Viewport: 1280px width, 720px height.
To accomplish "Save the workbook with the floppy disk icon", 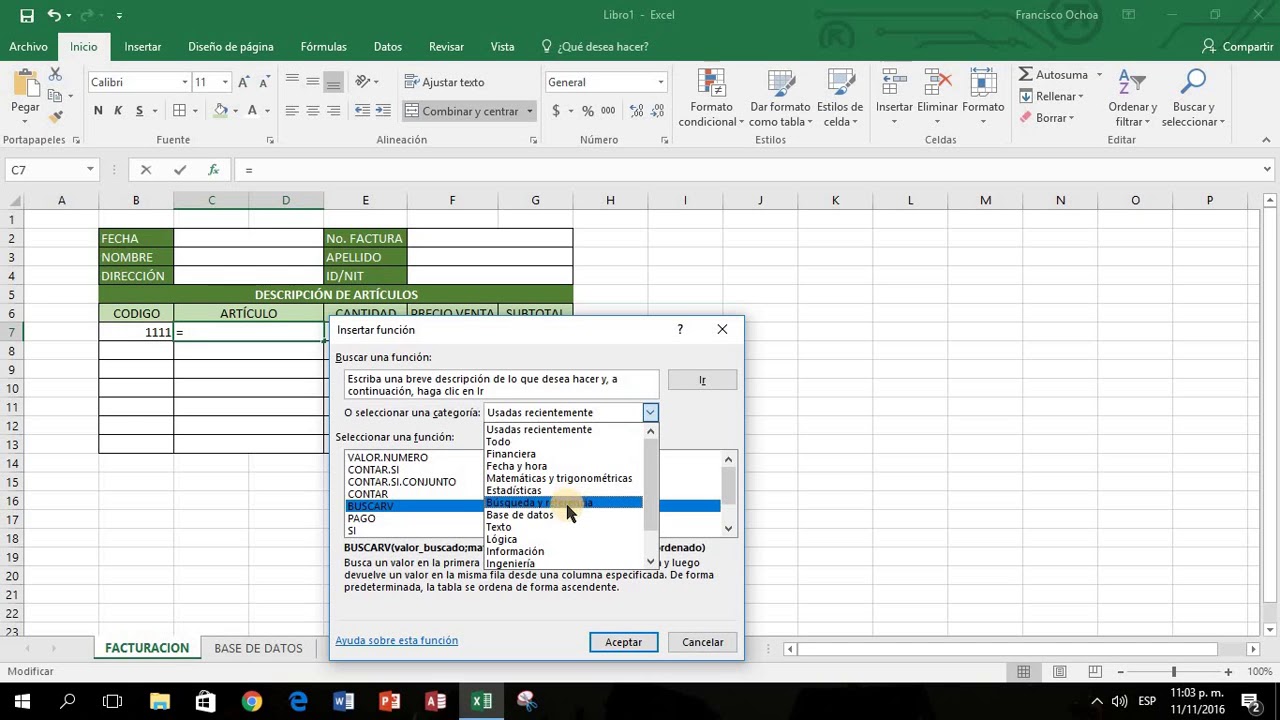I will pos(27,15).
